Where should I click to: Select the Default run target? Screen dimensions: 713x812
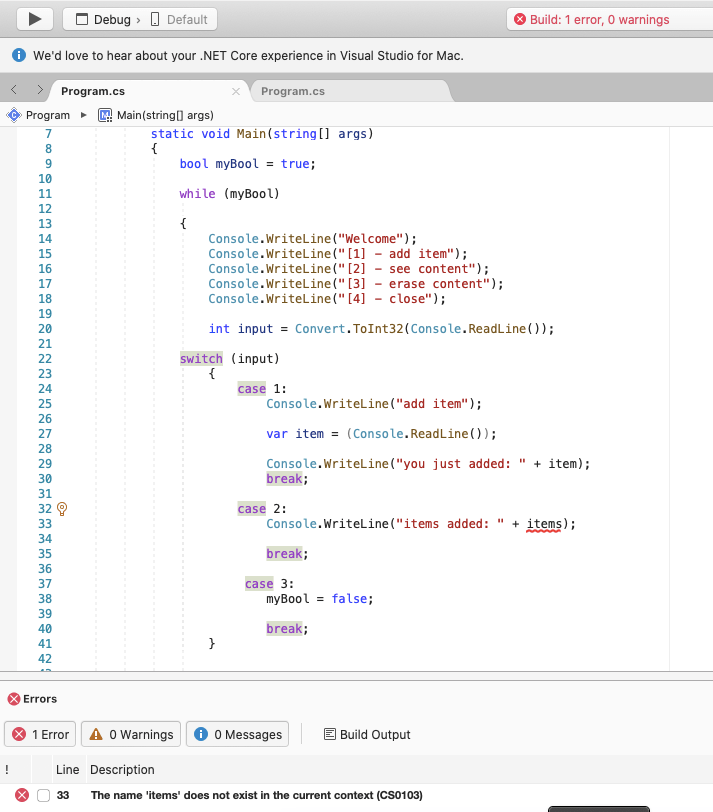click(x=179, y=20)
